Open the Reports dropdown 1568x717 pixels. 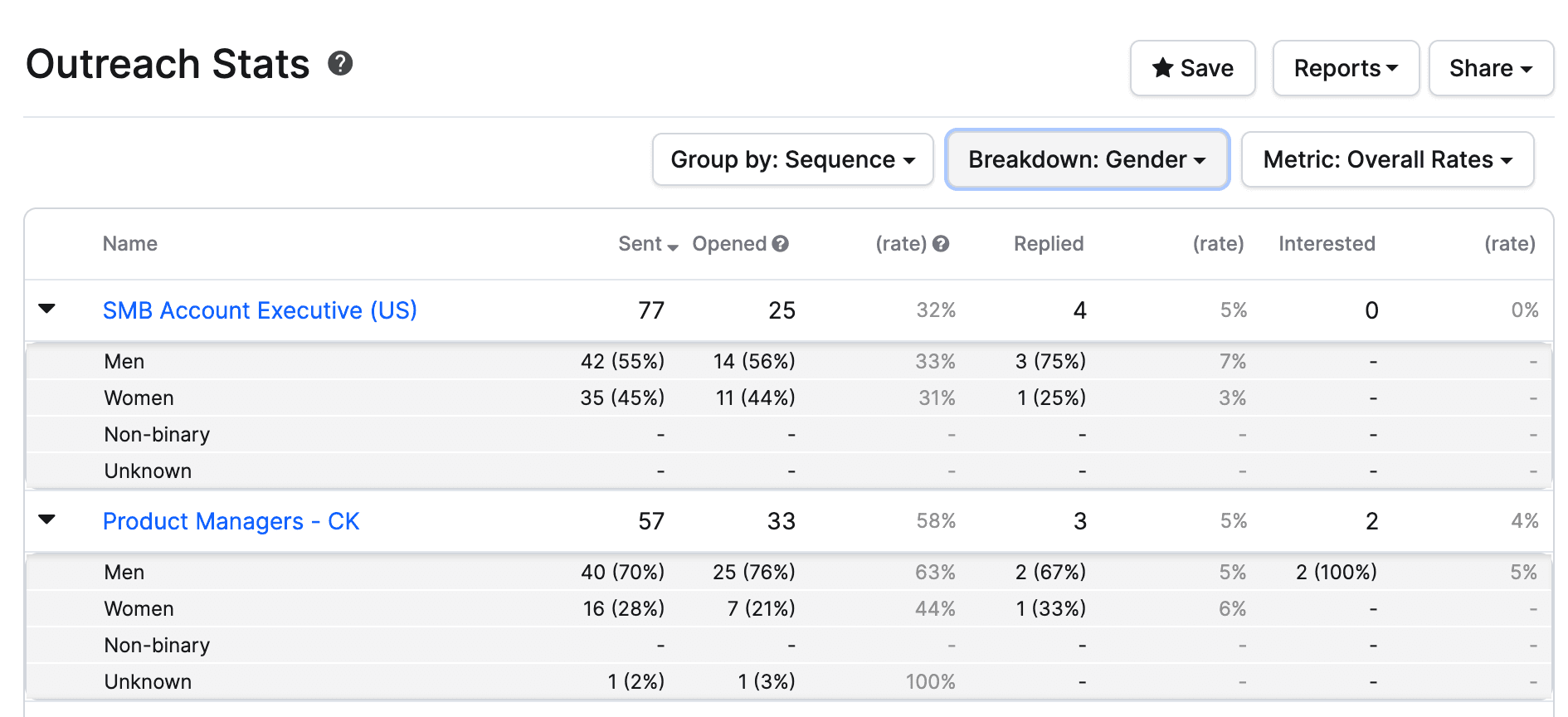[1346, 68]
